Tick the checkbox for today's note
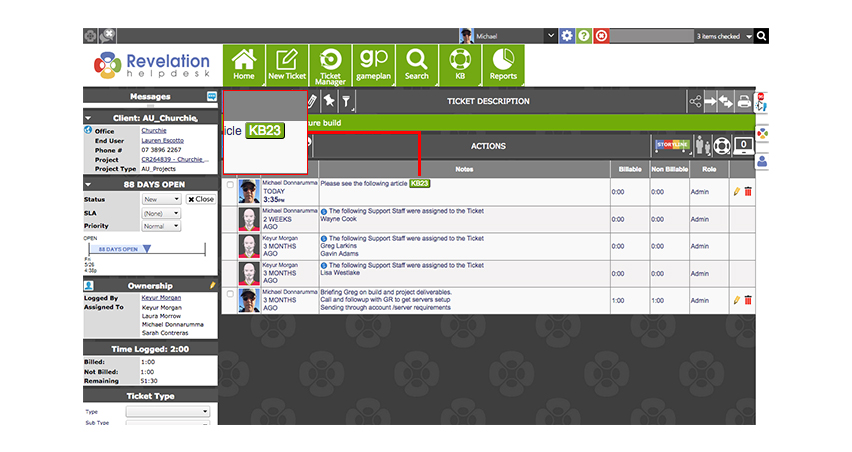The height and width of the screenshot is (452, 852). click(x=230, y=185)
